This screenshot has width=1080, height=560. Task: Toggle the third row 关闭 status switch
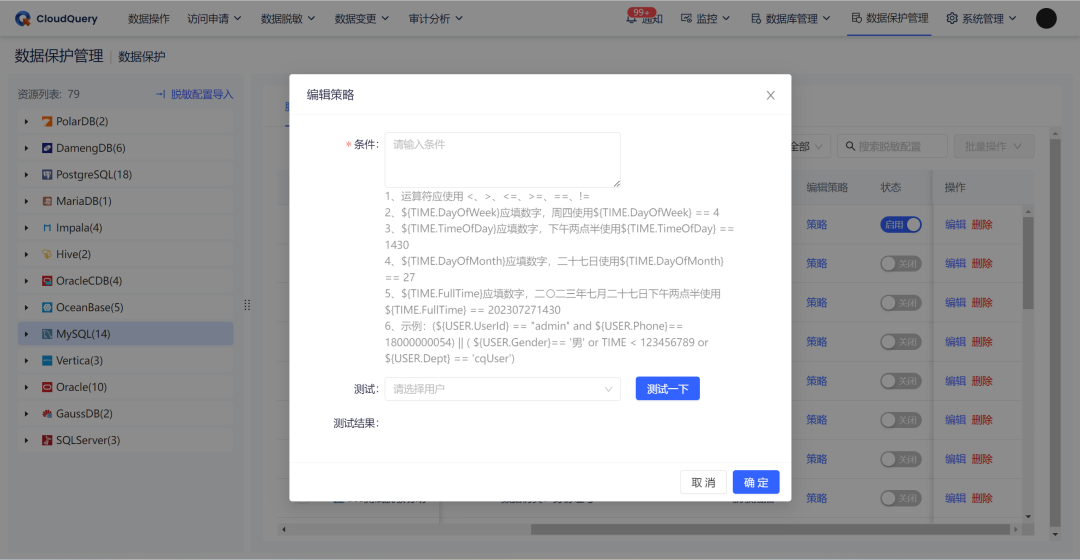[901, 303]
